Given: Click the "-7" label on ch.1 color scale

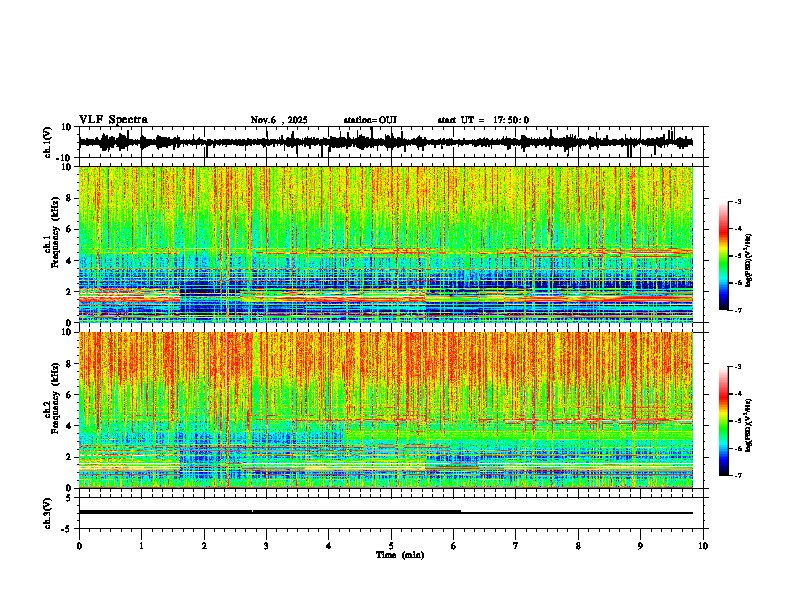Looking at the screenshot, I should point(738,310).
